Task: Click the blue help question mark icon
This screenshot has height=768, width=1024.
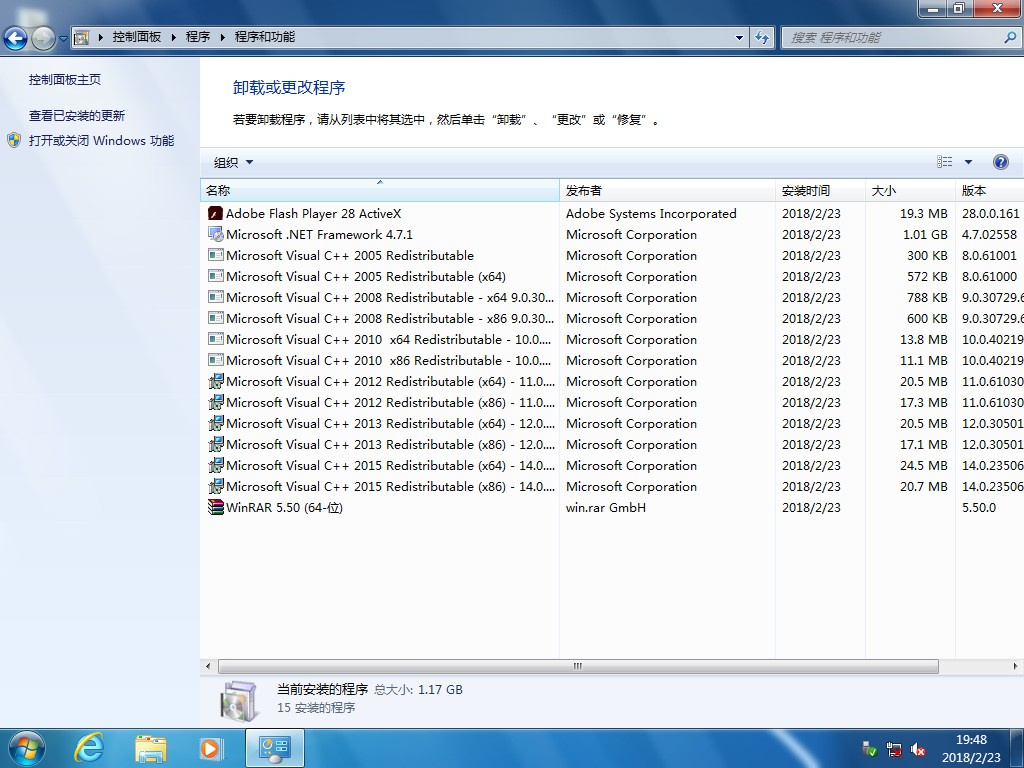Action: pyautogui.click(x=1000, y=162)
